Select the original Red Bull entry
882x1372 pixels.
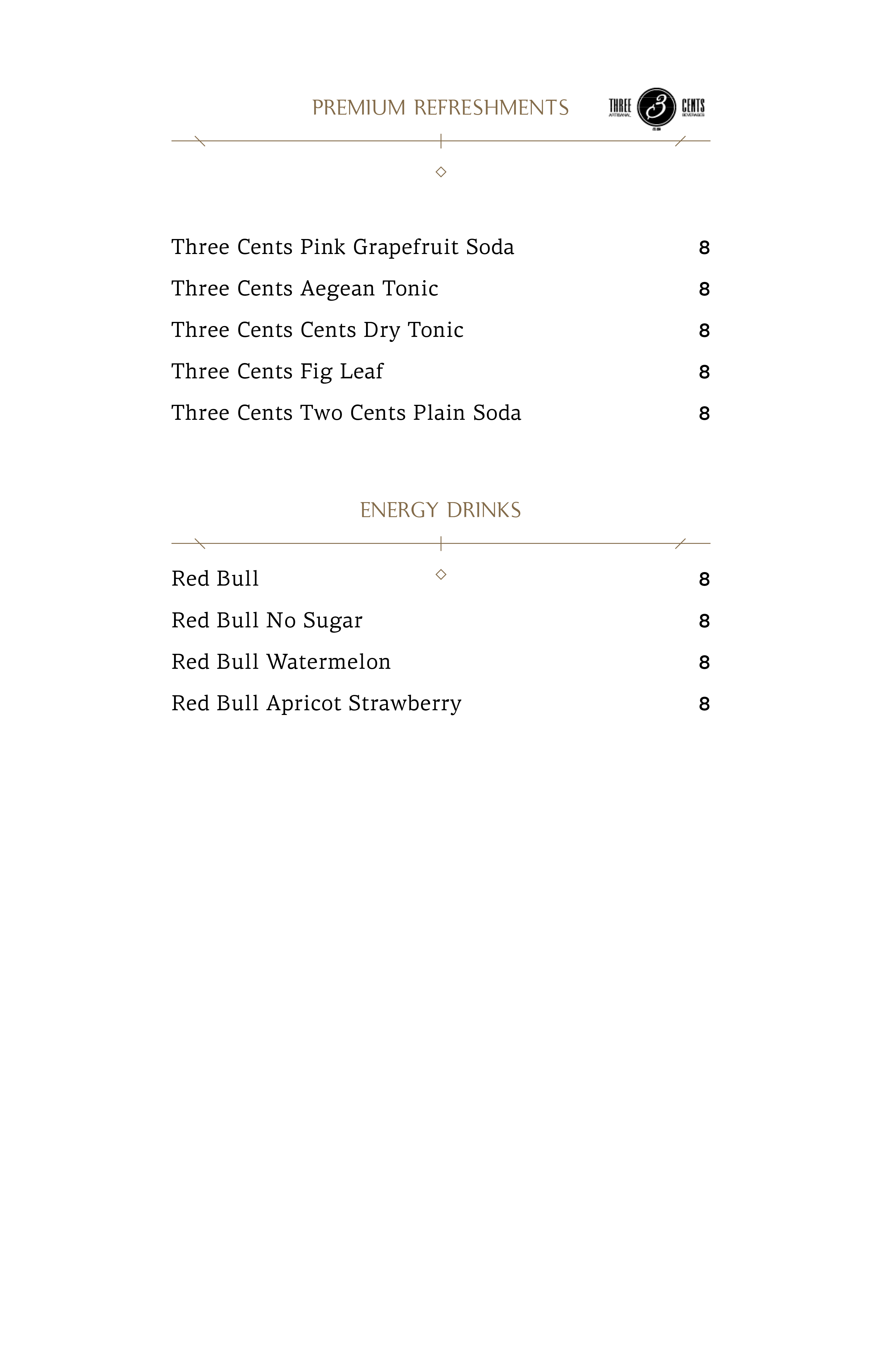pos(215,579)
